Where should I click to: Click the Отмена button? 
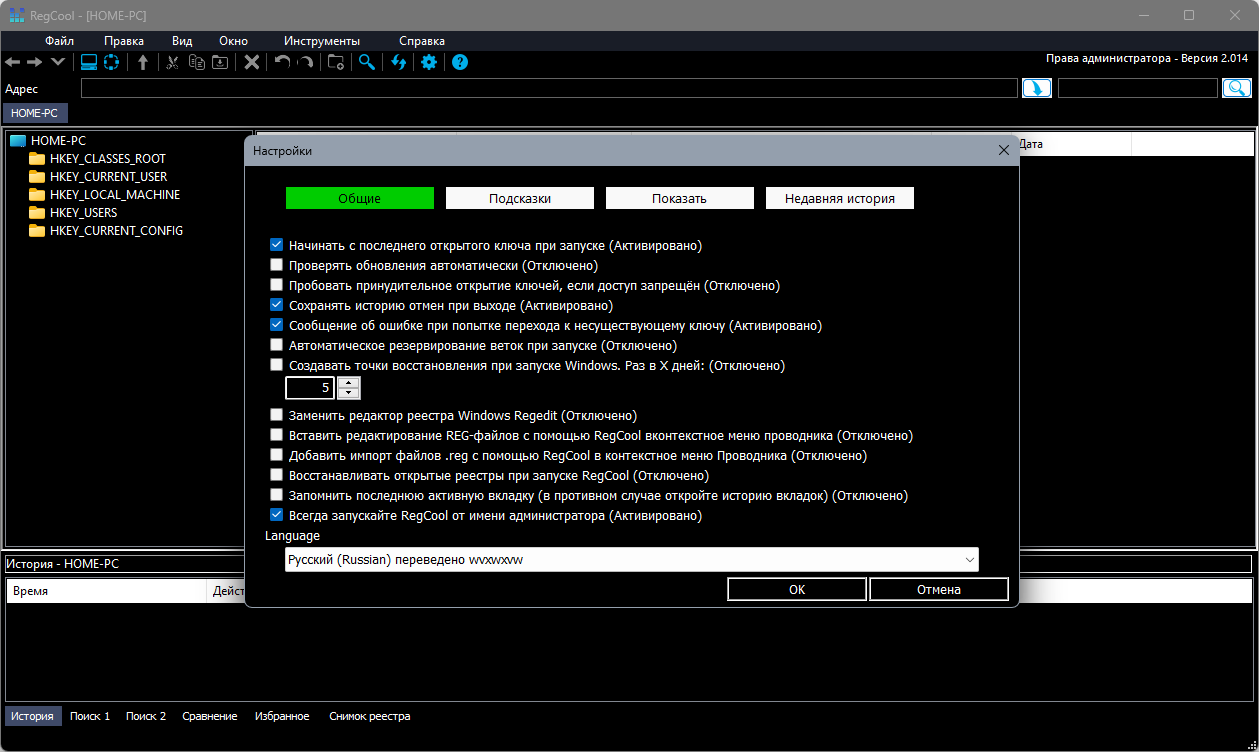[939, 589]
